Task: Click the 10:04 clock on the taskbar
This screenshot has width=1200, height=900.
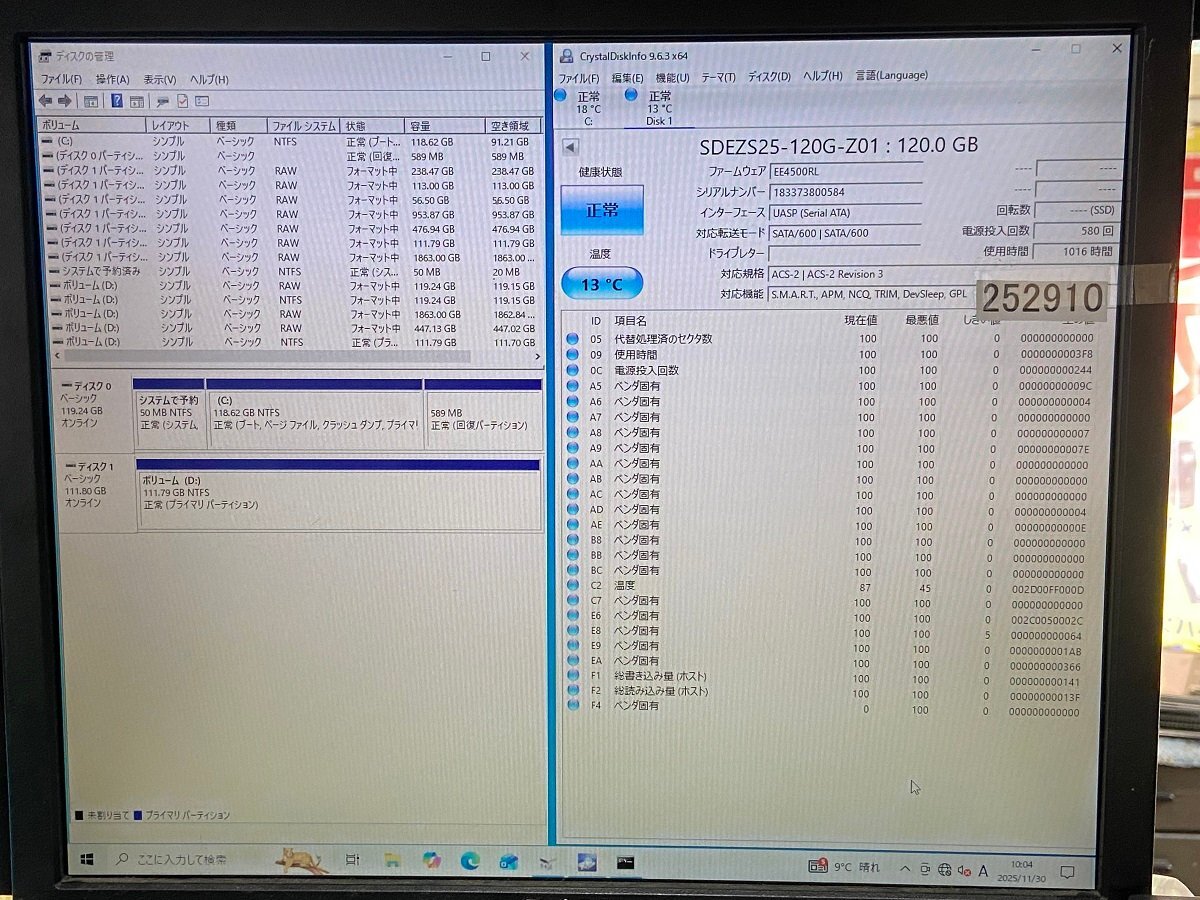Action: pyautogui.click(x=1021, y=871)
